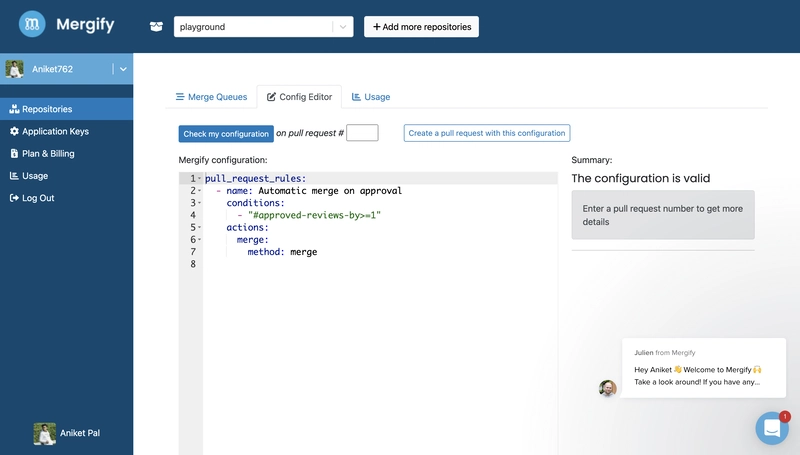Click Check my configuration button
800x455 pixels.
pyautogui.click(x=226, y=134)
